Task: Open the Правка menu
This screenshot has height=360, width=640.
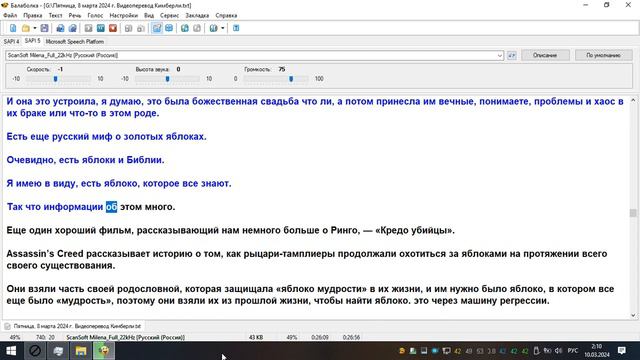Action: 33,16
